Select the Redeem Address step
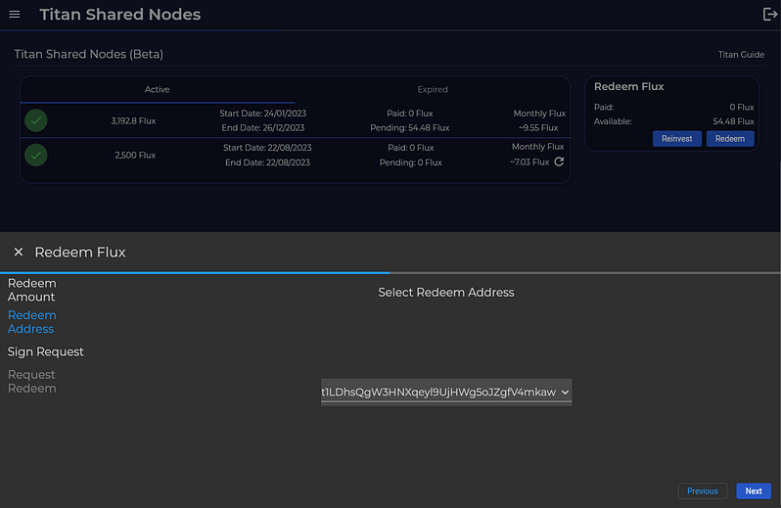 point(32,322)
